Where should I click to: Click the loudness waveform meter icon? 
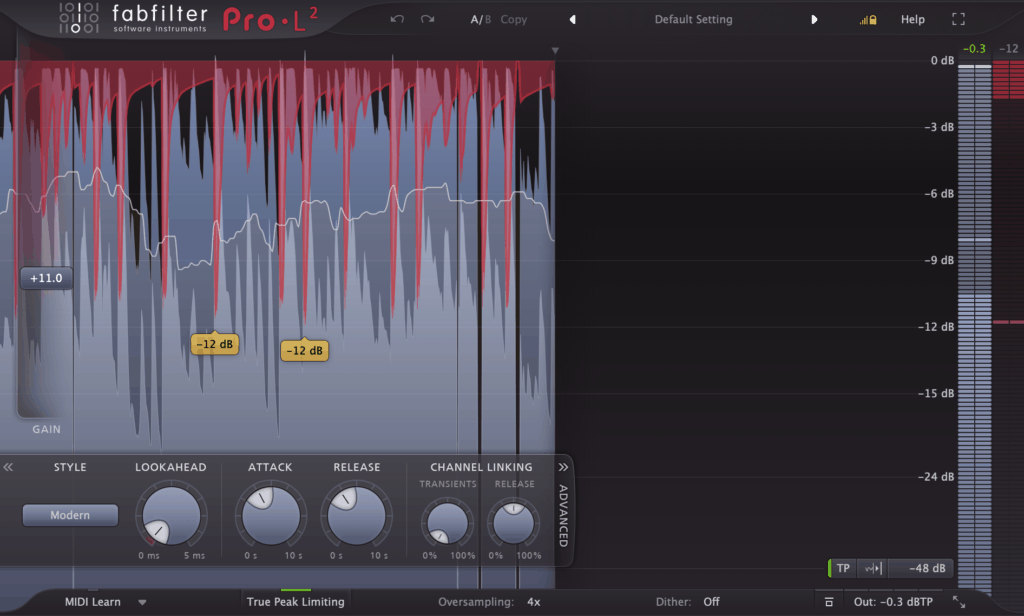point(872,568)
